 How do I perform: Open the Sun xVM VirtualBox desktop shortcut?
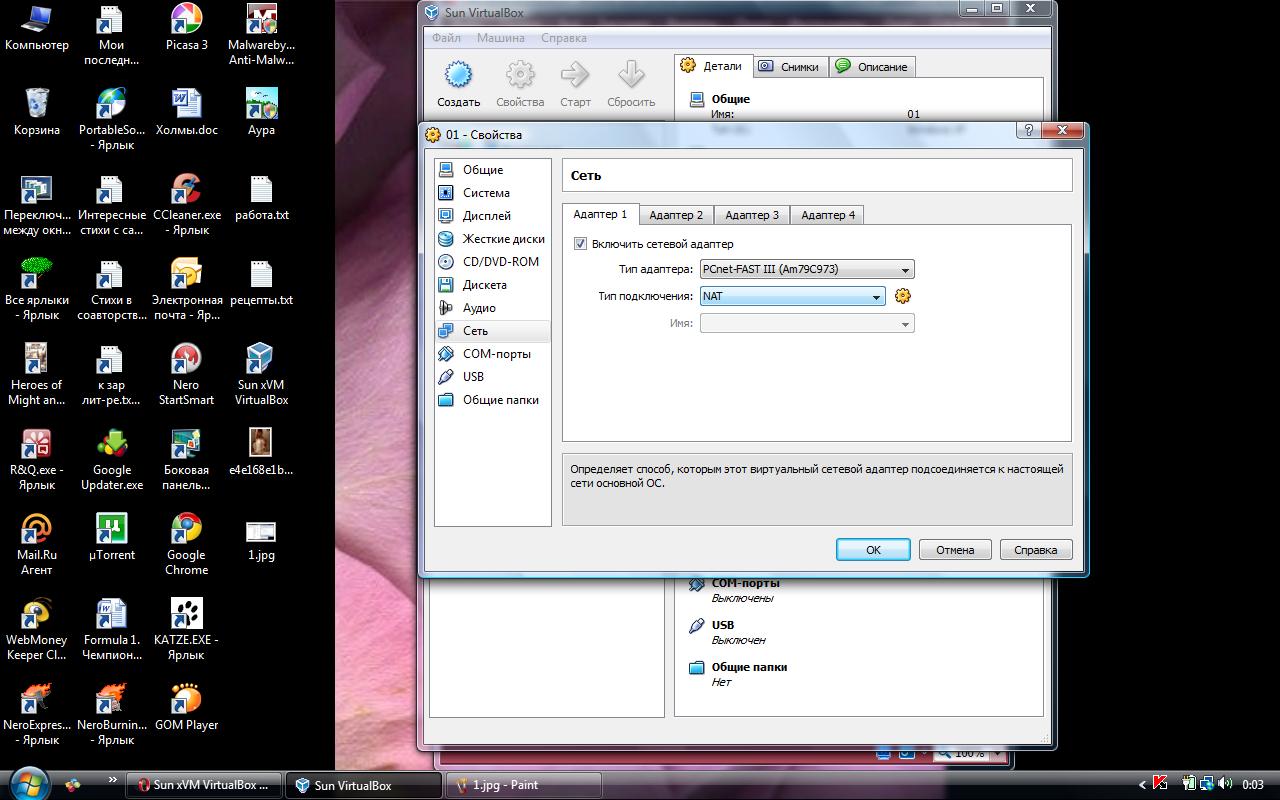(261, 374)
